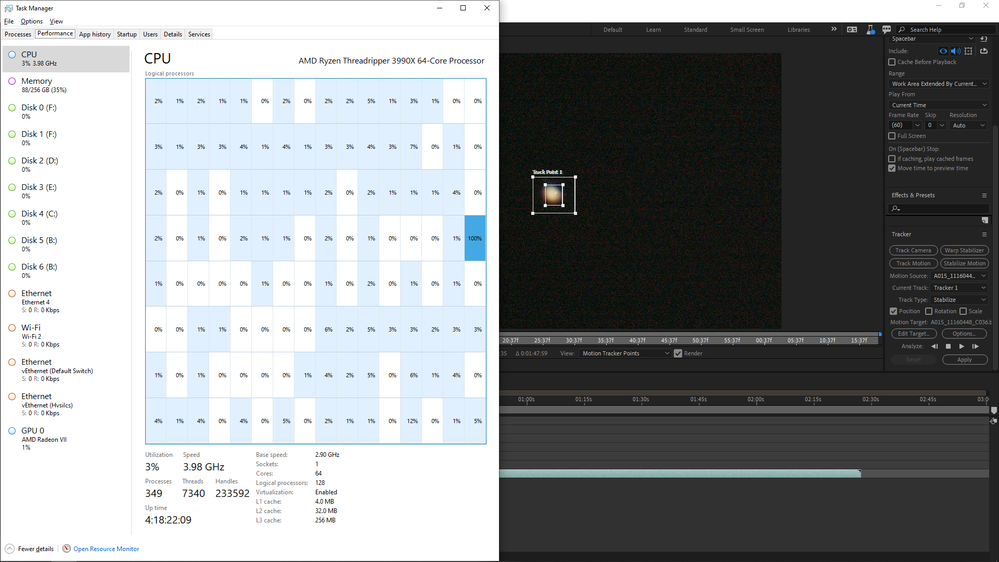This screenshot has height=562, width=999.
Task: Analyze forward play button in Tracker
Action: pyautogui.click(x=961, y=347)
